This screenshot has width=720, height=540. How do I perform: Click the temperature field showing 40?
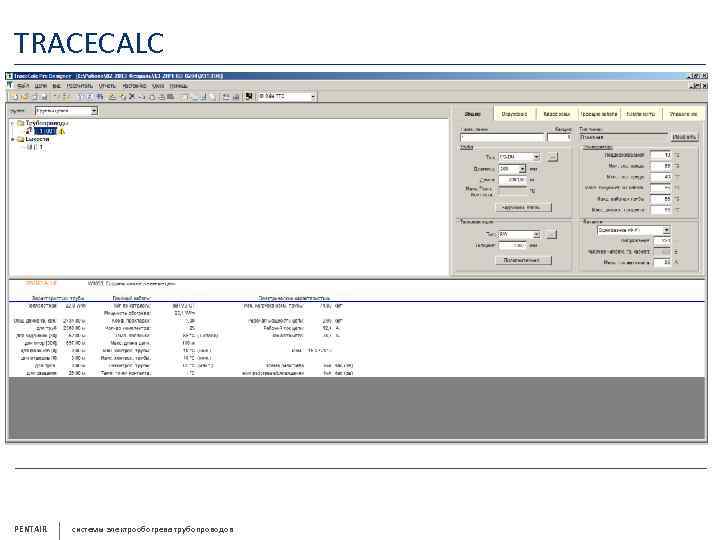[x=661, y=177]
